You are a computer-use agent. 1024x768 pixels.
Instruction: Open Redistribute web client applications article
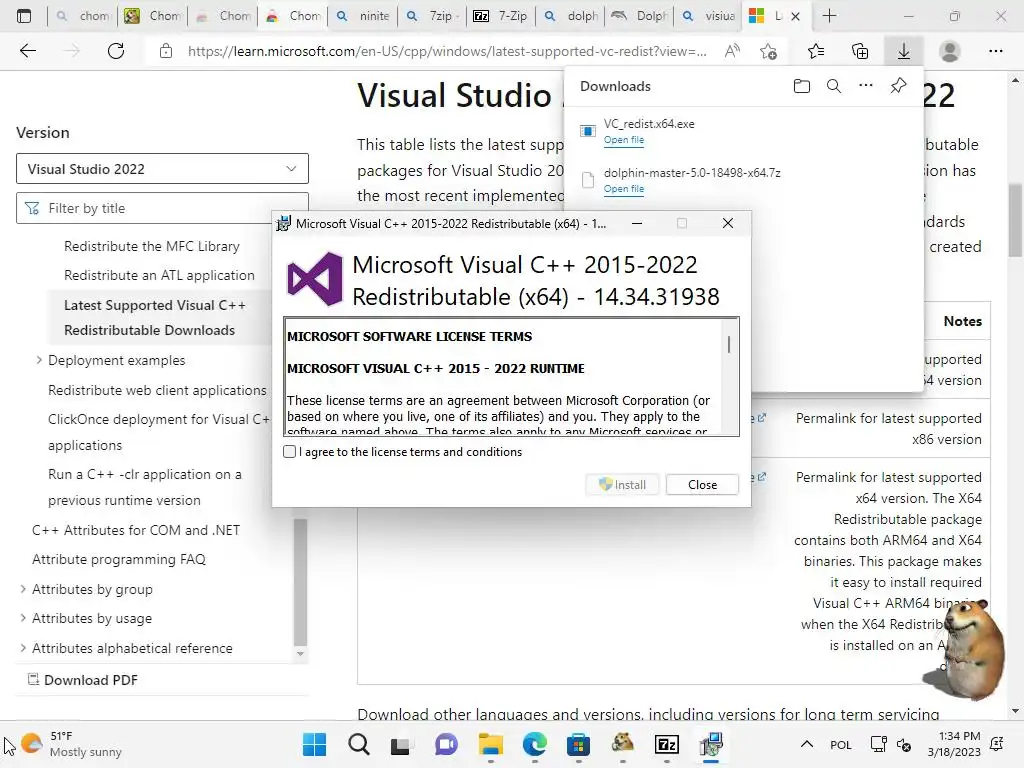click(157, 390)
